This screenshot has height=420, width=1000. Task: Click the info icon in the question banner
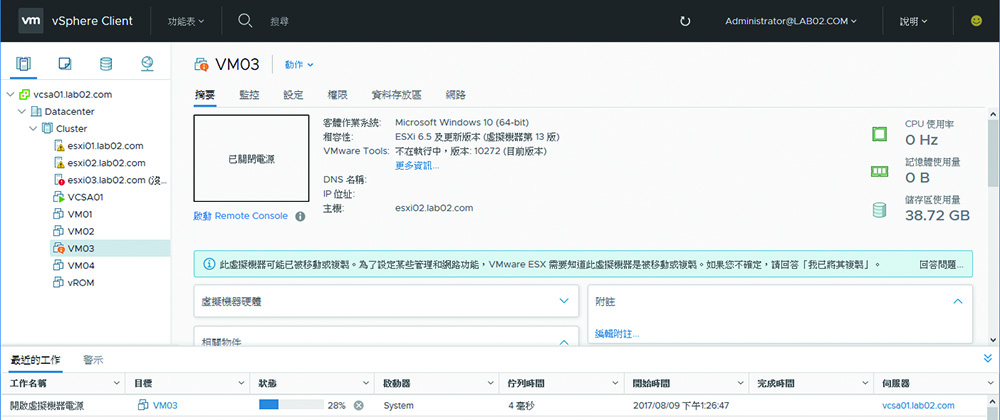coord(209,264)
